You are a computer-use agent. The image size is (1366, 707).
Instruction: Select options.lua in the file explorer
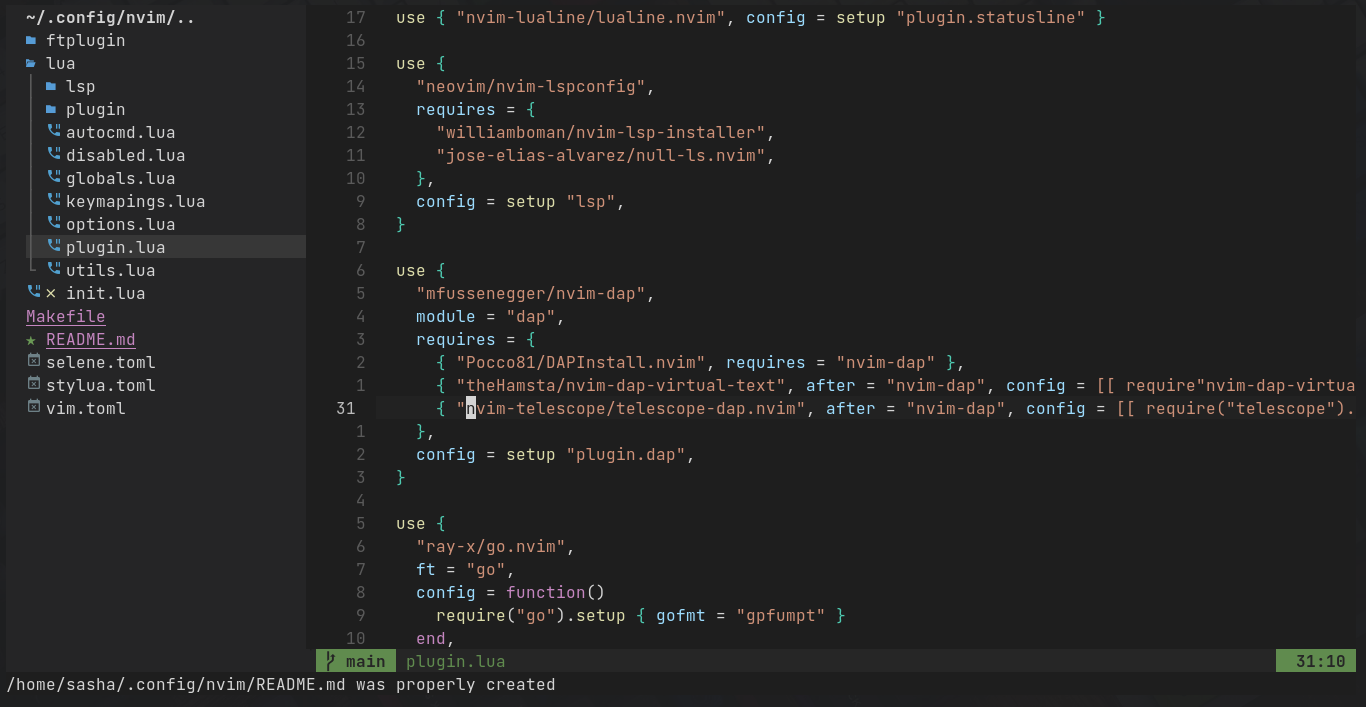[x=120, y=224]
